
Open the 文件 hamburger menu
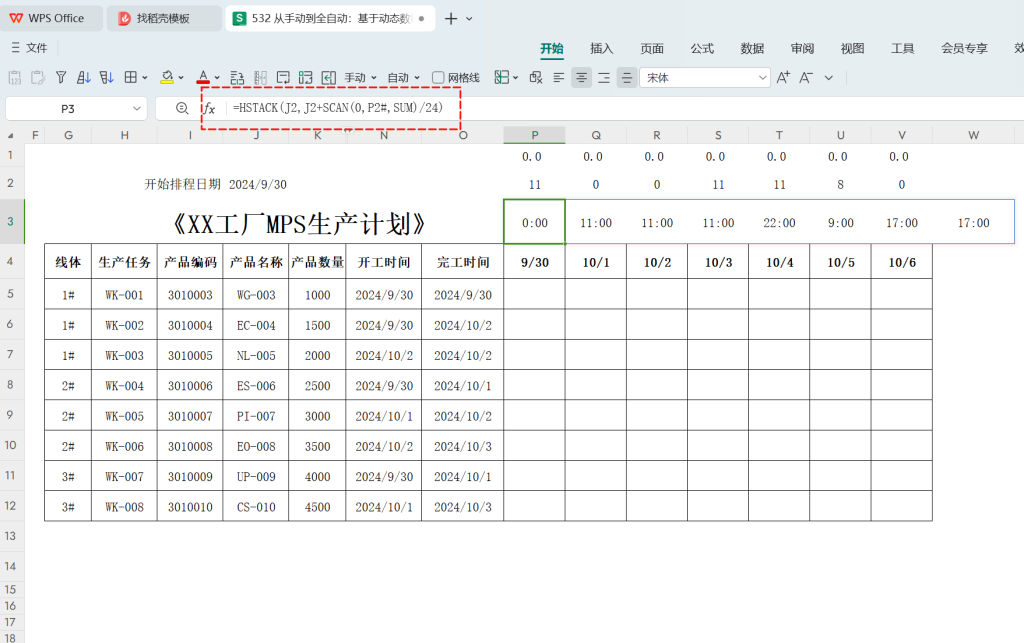point(29,48)
